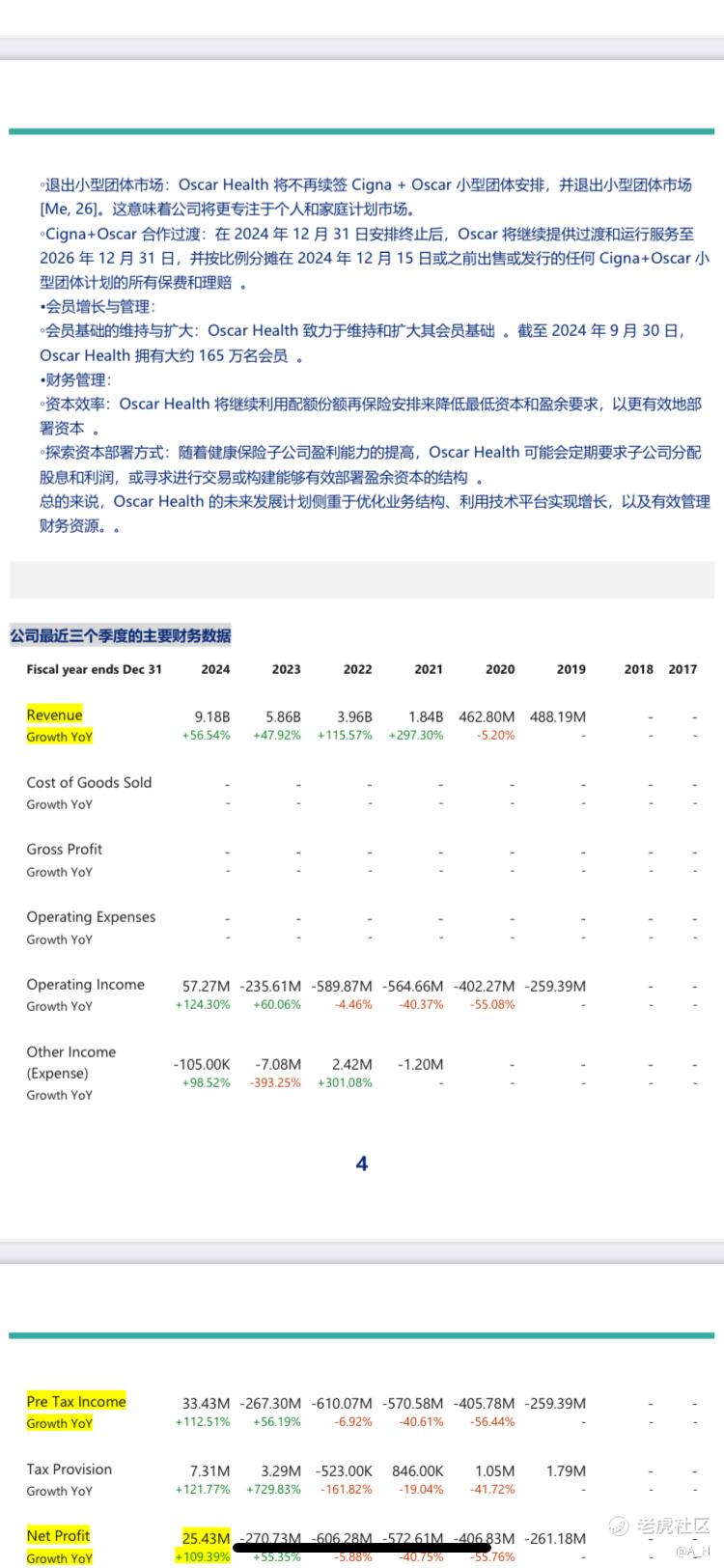Select the Cost of Goods Sold label

click(89, 783)
